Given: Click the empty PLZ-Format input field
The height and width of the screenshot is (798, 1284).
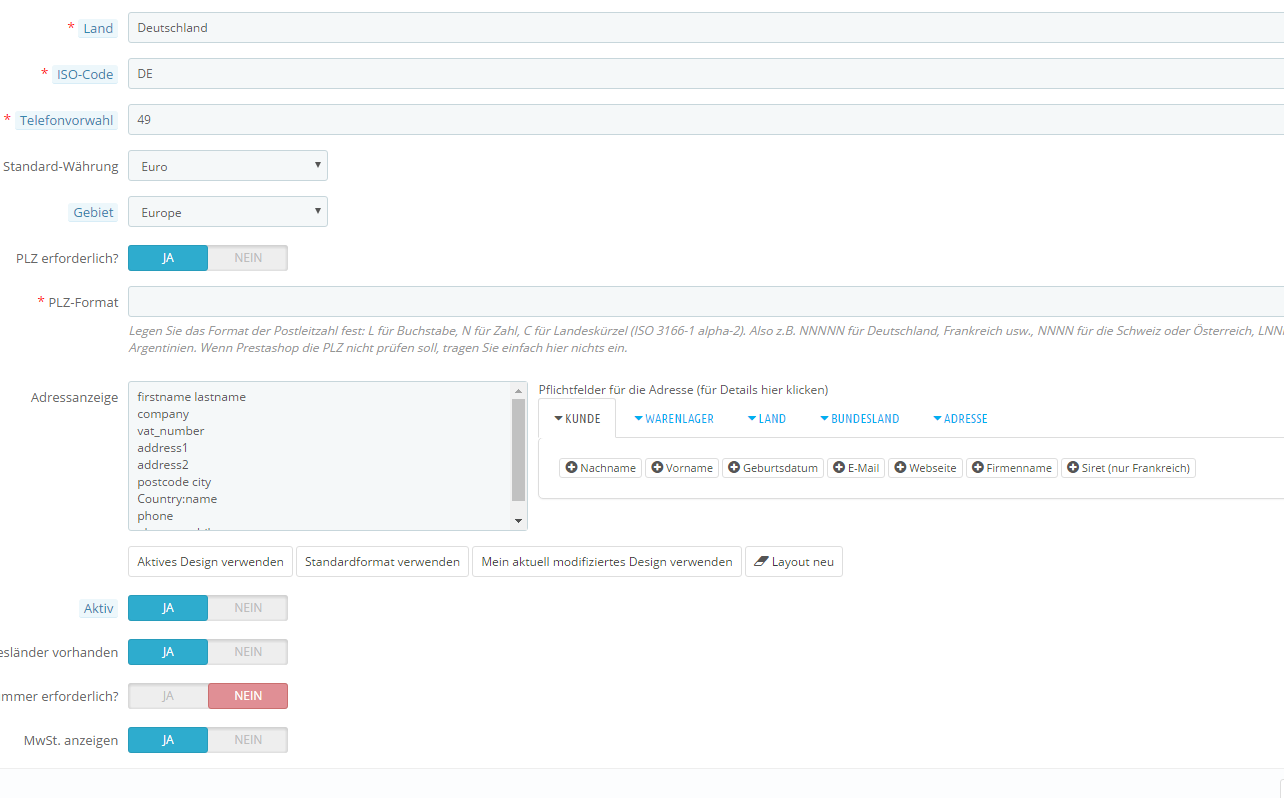Looking at the screenshot, I should (x=706, y=302).
